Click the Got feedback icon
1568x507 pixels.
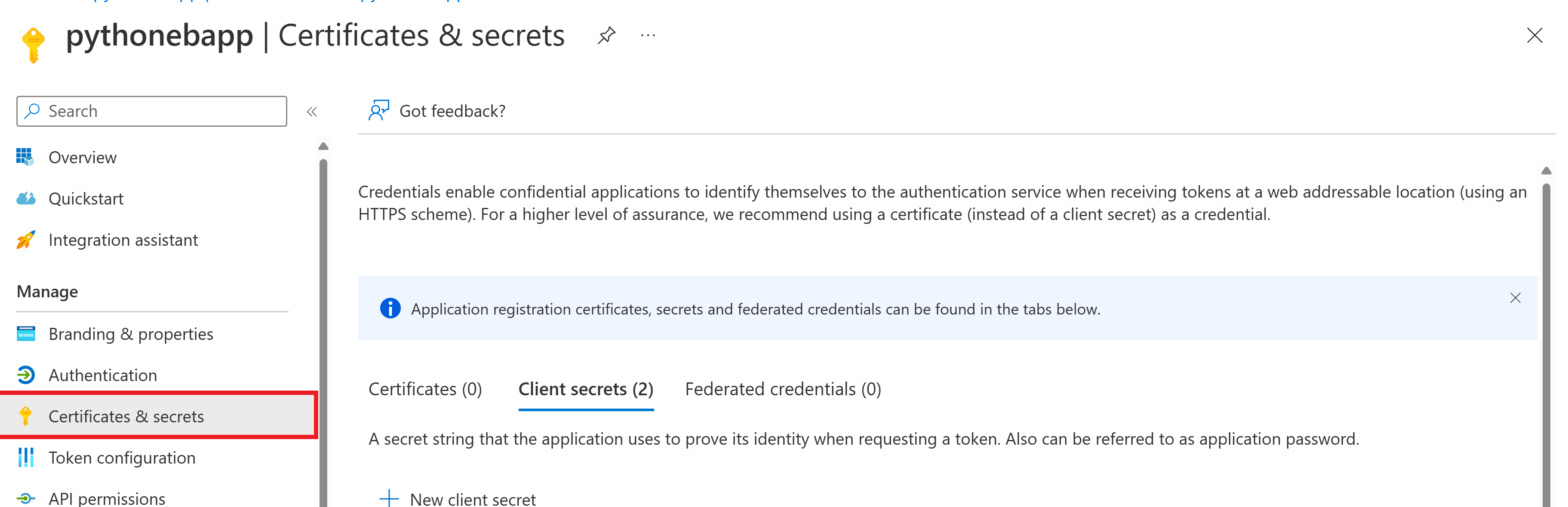[378, 111]
